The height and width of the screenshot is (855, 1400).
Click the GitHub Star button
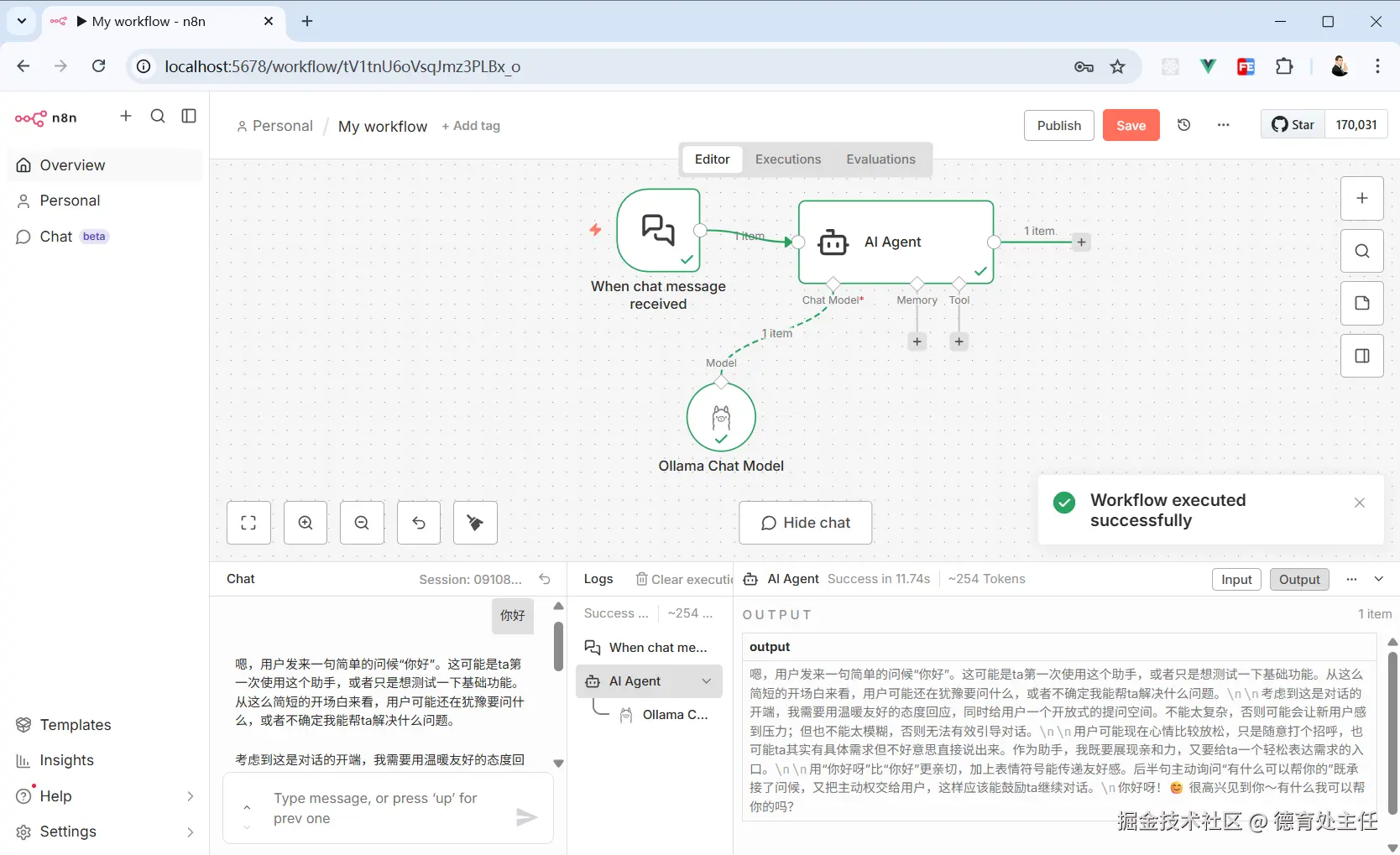click(1293, 124)
